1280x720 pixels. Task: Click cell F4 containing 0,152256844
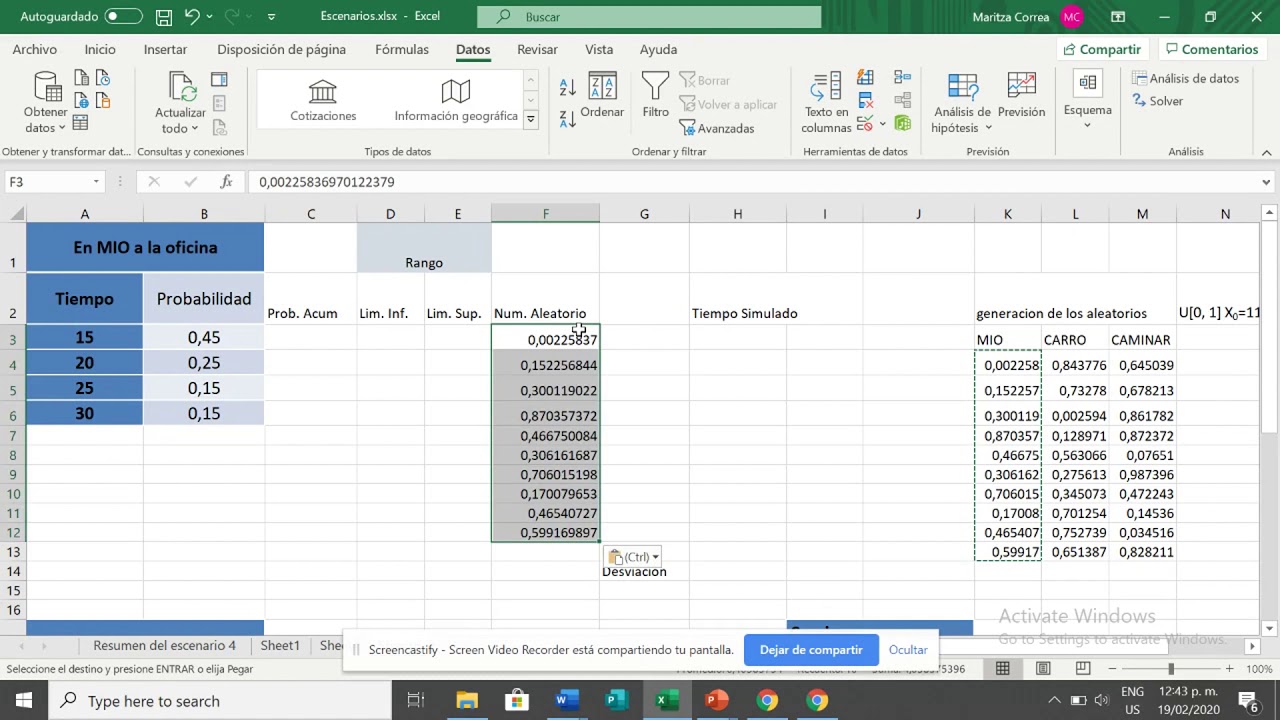tap(545, 365)
